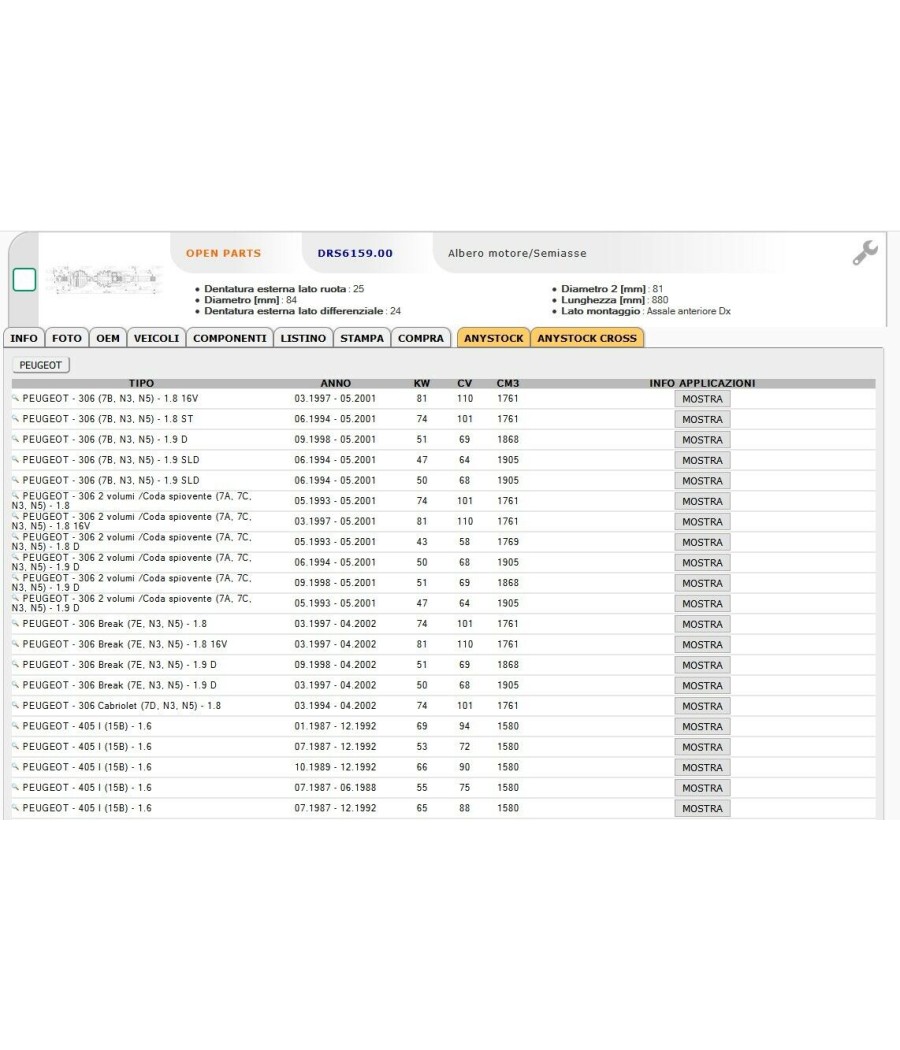This screenshot has height=1050, width=900.
Task: Click MOSTRA for 306 (7B) 1.8 16V row
Action: click(702, 399)
